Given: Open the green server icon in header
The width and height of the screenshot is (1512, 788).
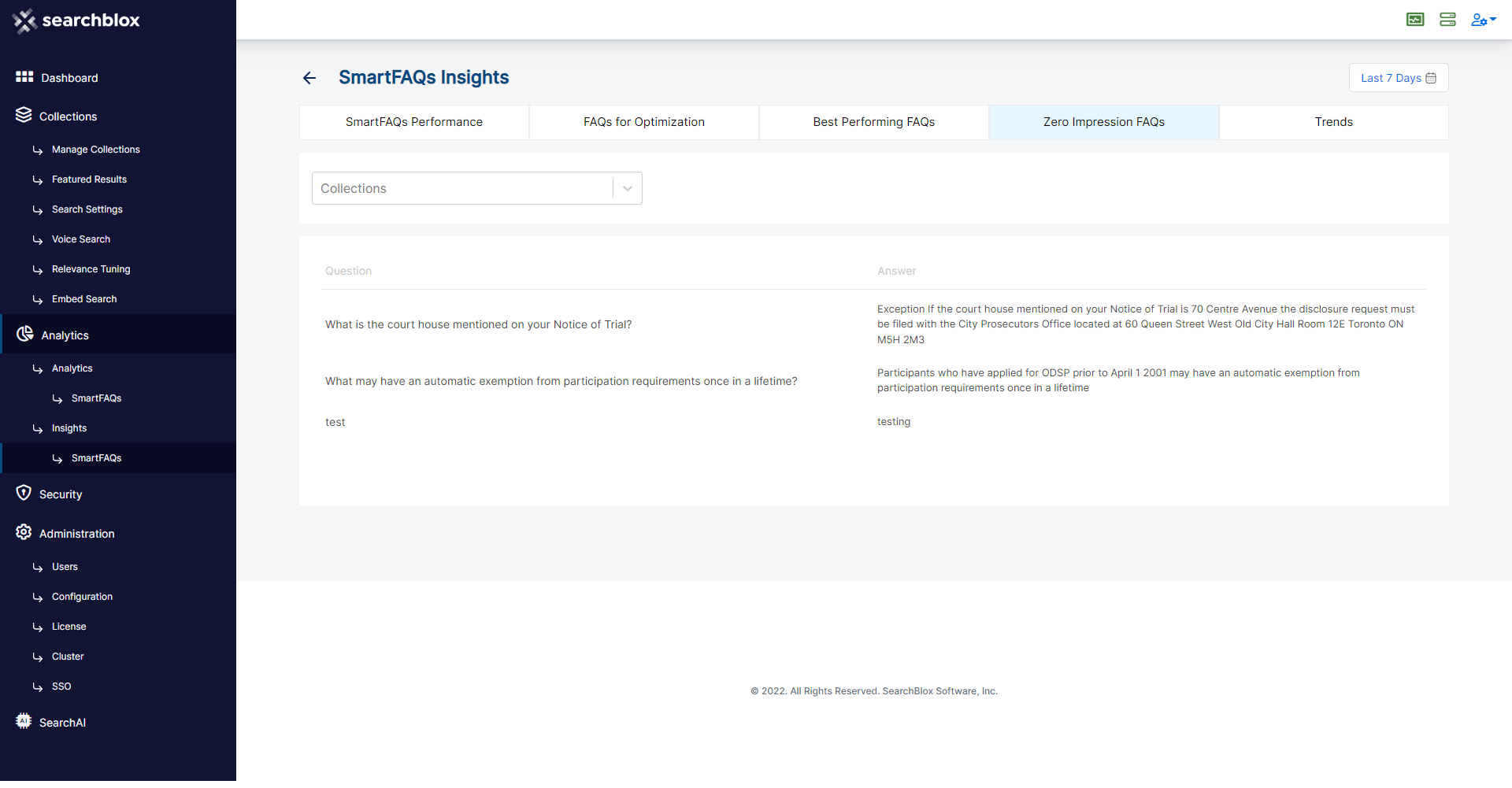Looking at the screenshot, I should (x=1447, y=20).
